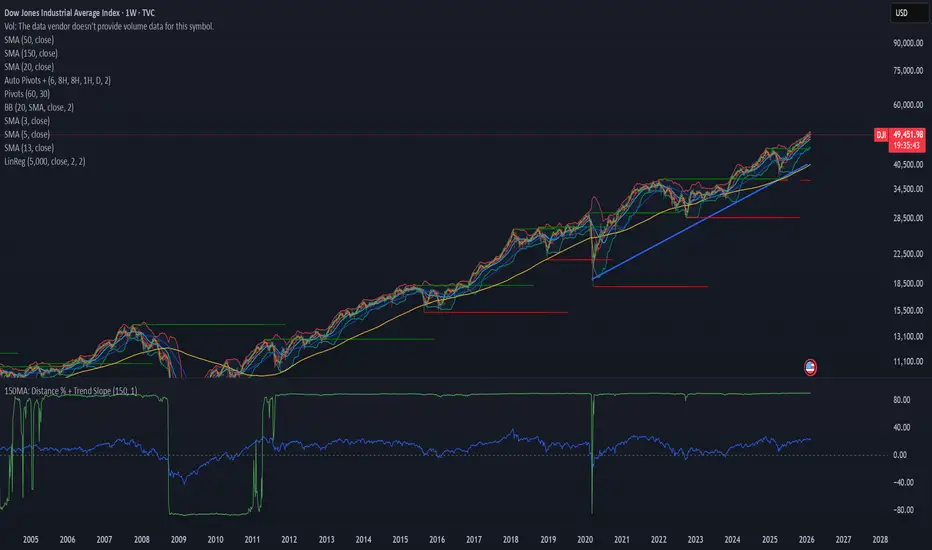Click the 2020 label on the time axis
Screen dimensions: 932x550
pyautogui.click(x=585, y=540)
